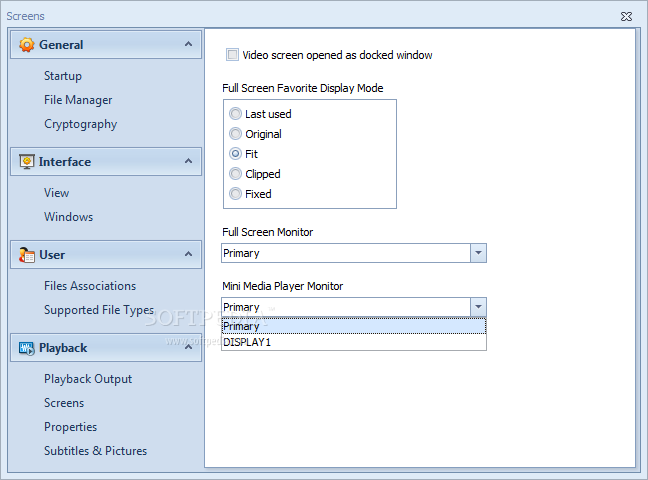Viewport: 648px width, 480px height.
Task: Collapse the Playback section chevron
Action: [x=188, y=347]
